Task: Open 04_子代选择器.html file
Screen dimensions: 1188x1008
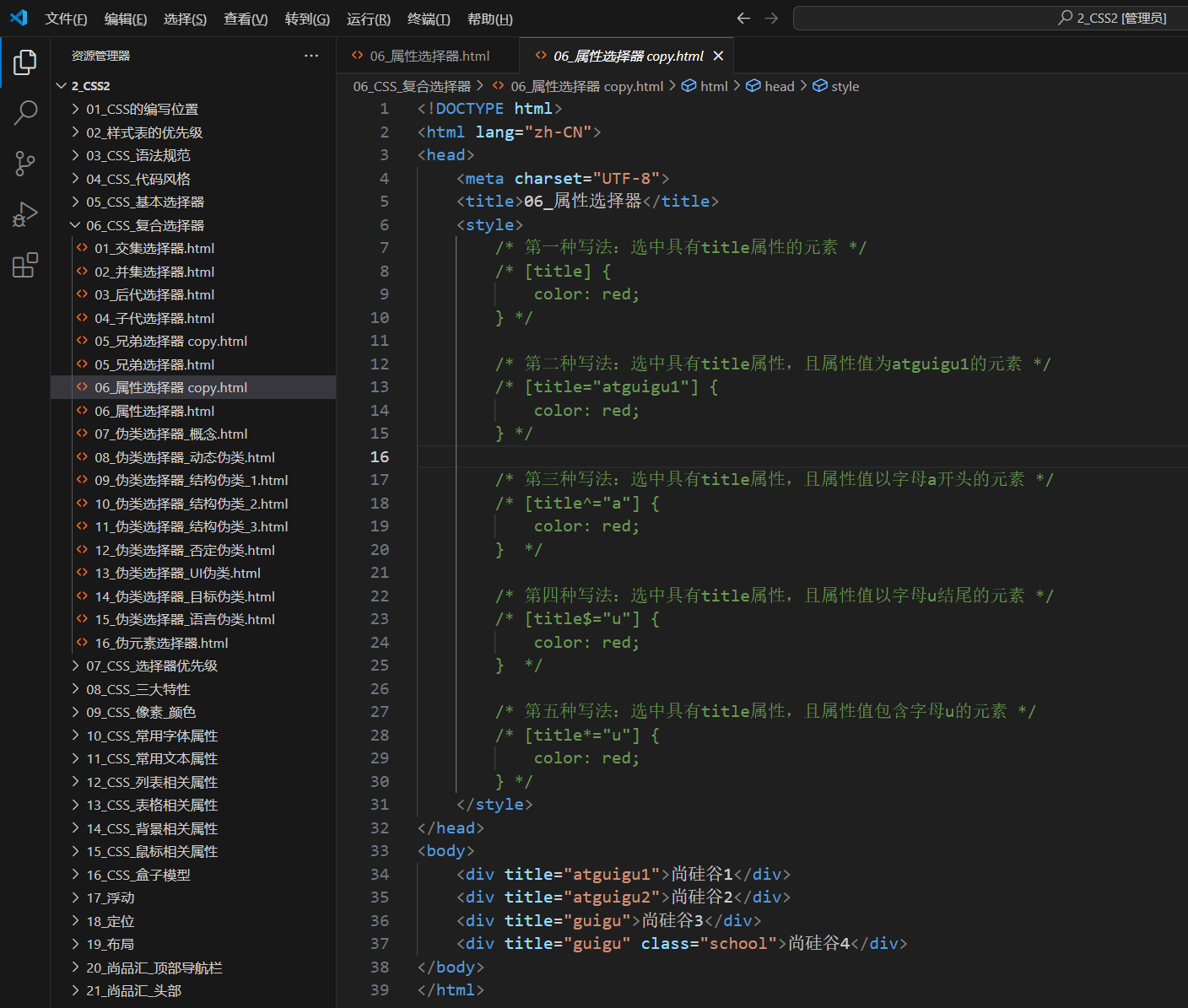Action: coord(193,318)
